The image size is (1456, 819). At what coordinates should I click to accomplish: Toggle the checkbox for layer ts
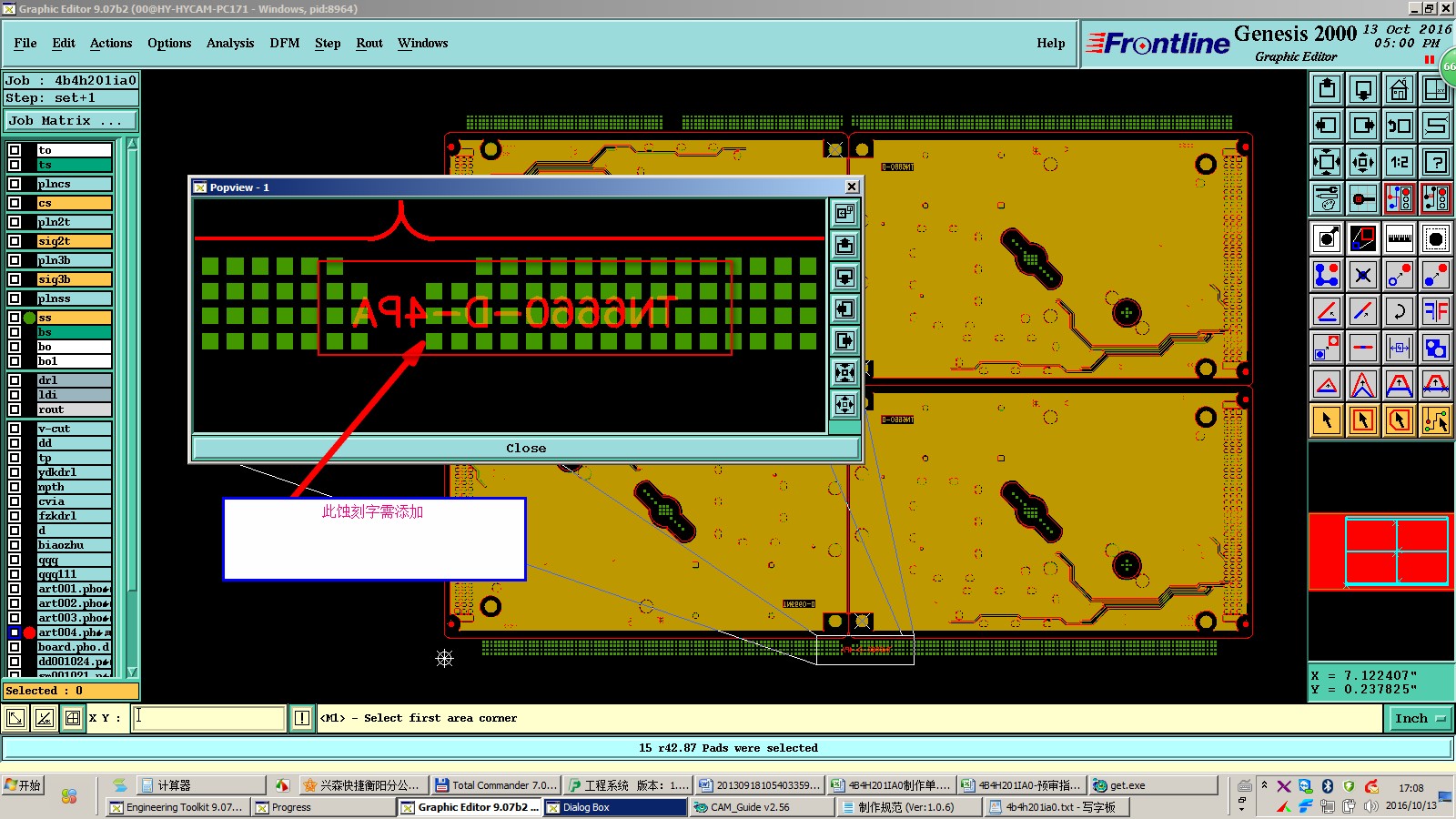pyautogui.click(x=15, y=165)
